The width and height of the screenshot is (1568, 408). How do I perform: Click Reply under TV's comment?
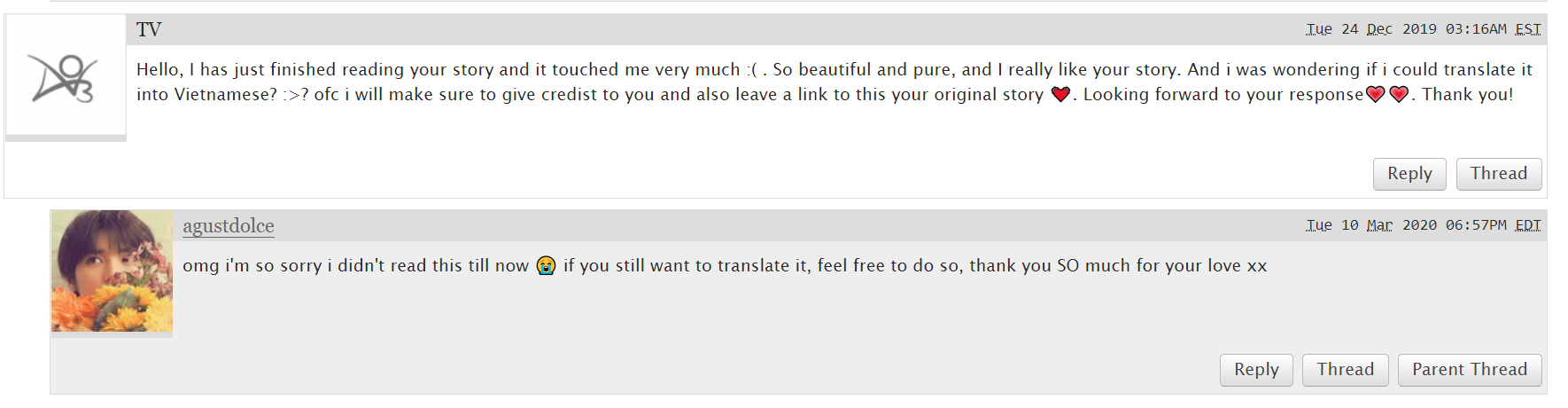pyautogui.click(x=1409, y=174)
